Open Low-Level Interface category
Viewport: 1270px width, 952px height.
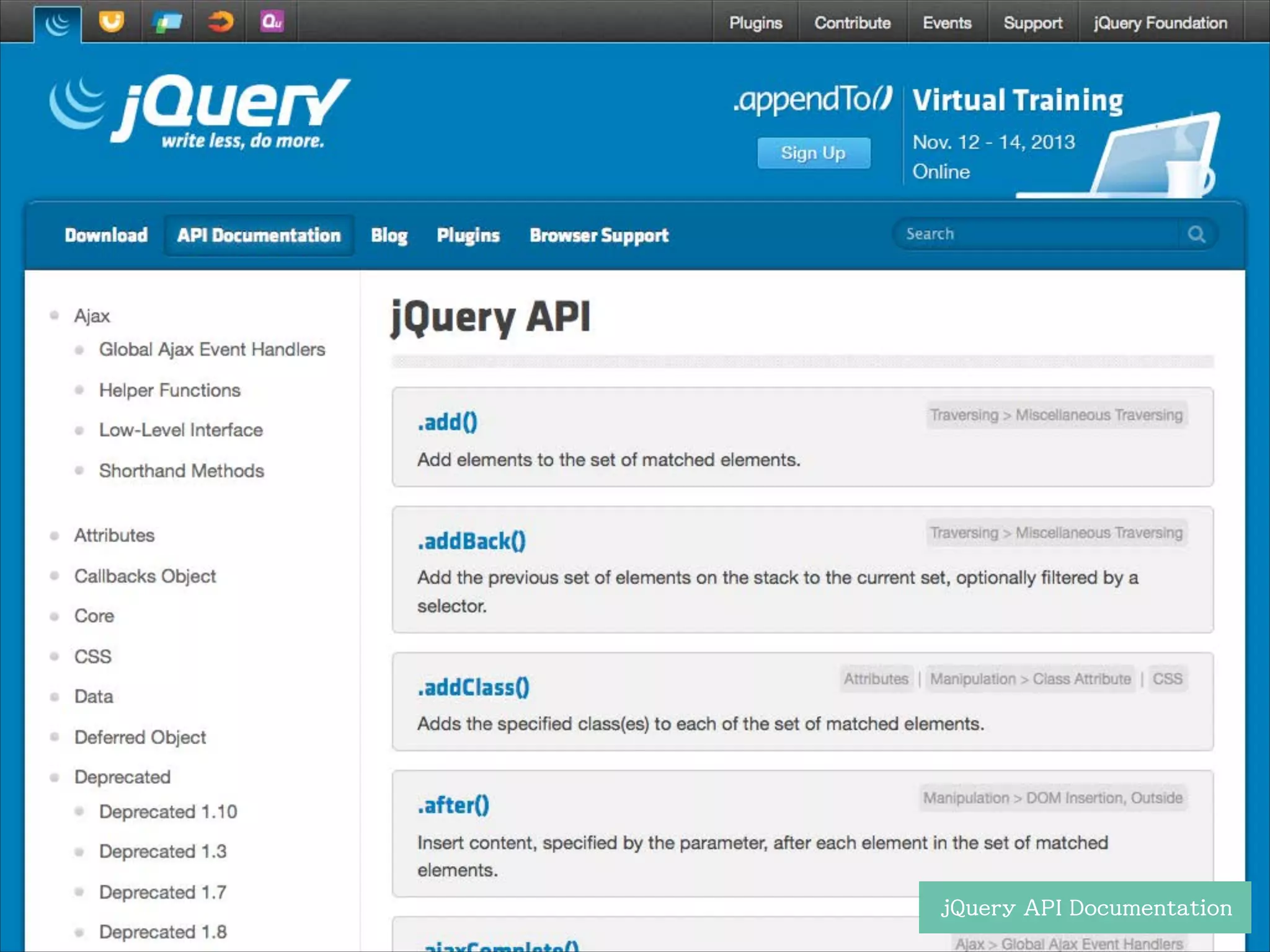click(x=181, y=430)
